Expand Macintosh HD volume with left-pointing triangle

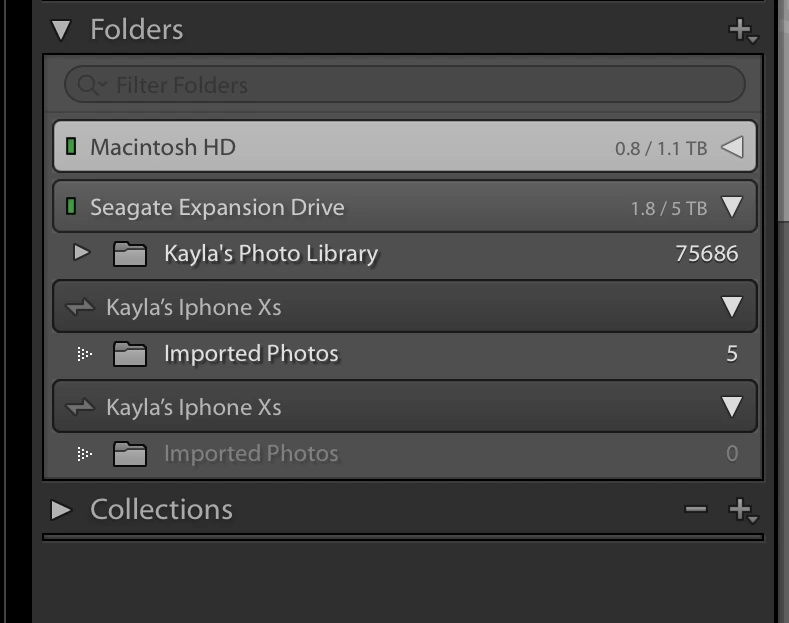pyautogui.click(x=732, y=147)
